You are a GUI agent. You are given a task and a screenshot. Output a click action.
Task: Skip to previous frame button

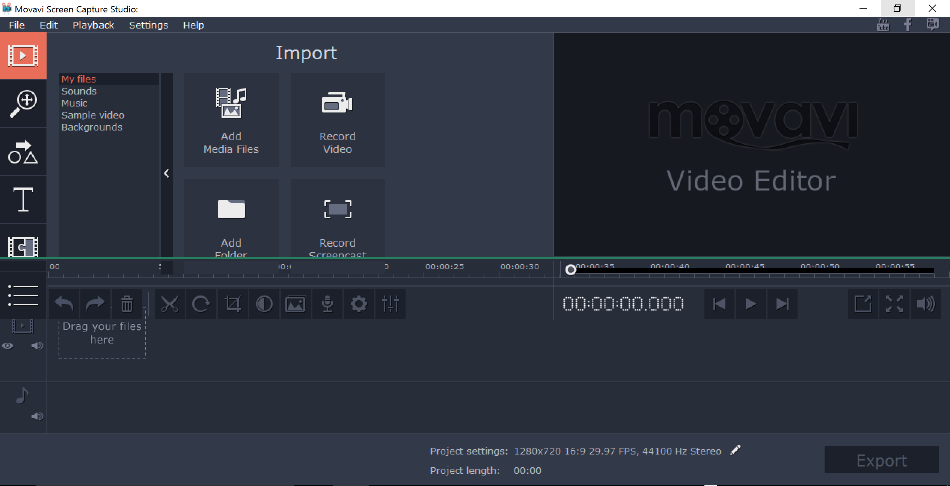pos(719,304)
